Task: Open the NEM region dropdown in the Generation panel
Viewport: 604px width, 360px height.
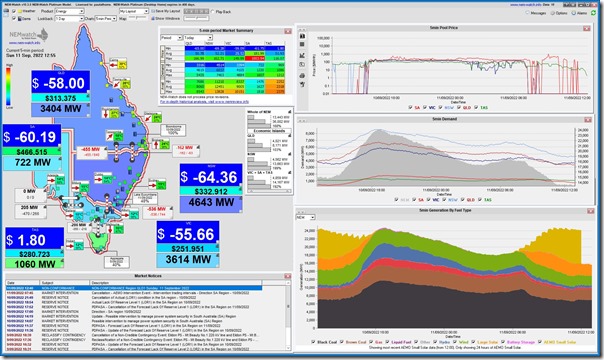Action: (305, 218)
